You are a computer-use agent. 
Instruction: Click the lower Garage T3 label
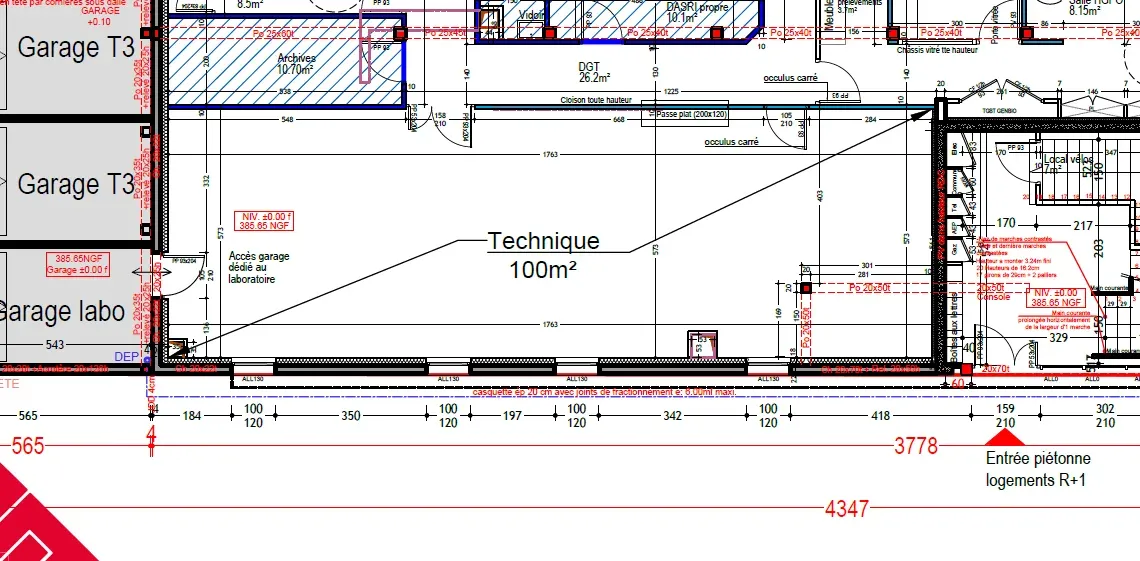click(76, 184)
